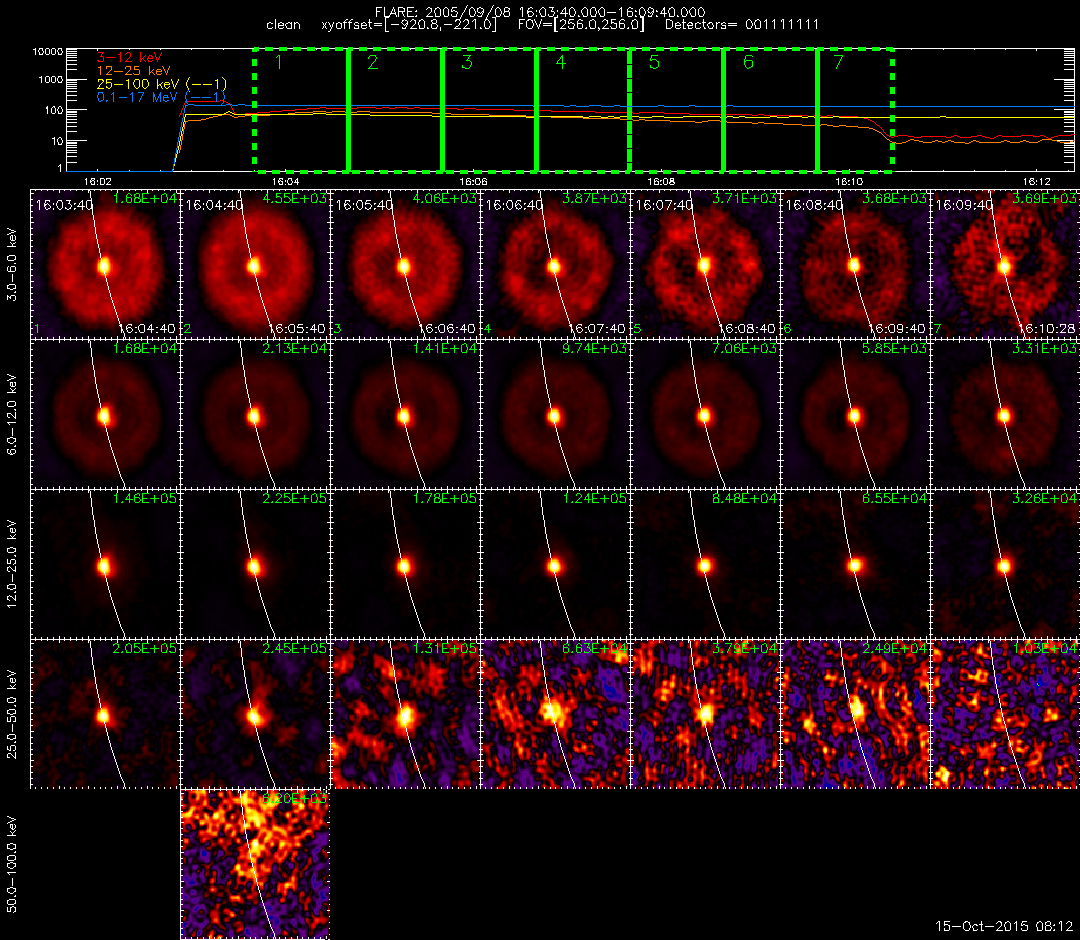
Task: Select the 25.0-50.0 keV image with peak 1.31E+05
Action: [405, 715]
